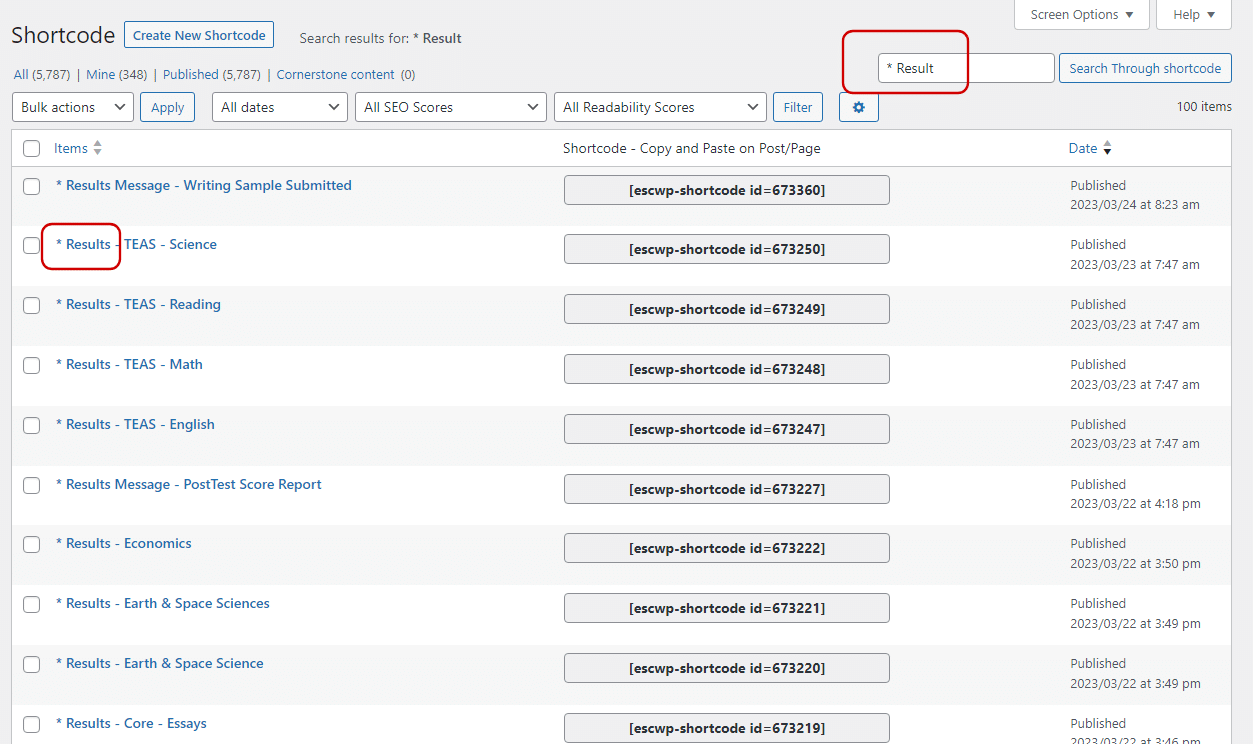1253x744 pixels.
Task: Focus the shortcode search input field
Action: pos(966,68)
